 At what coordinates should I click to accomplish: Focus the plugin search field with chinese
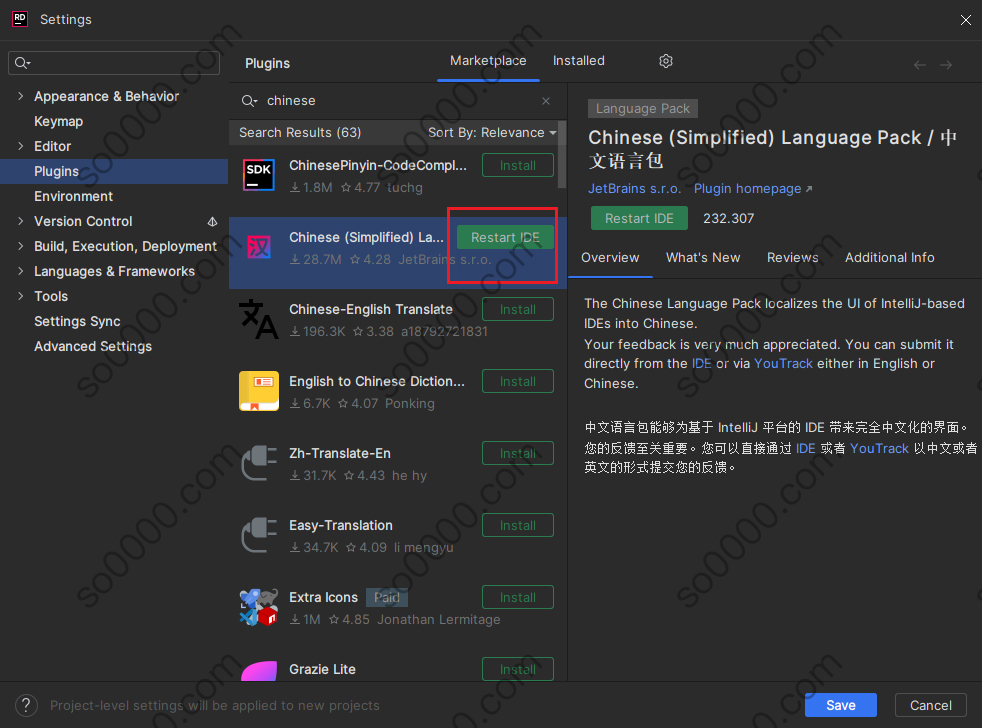397,101
